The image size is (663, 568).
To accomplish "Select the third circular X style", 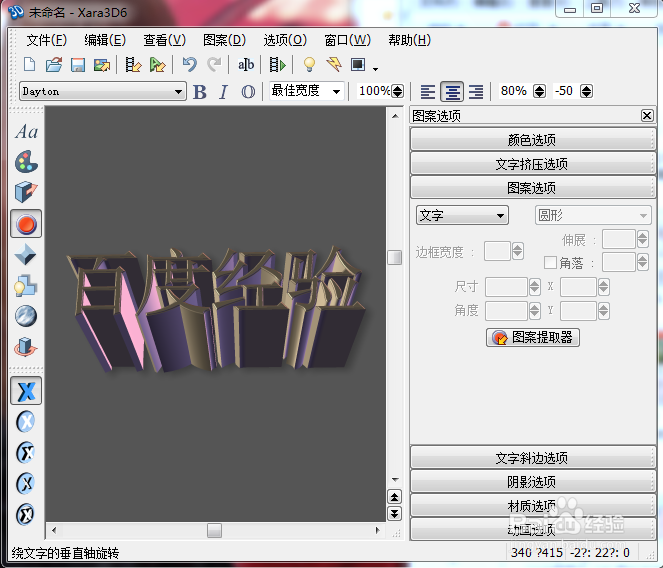I will click(x=26, y=453).
